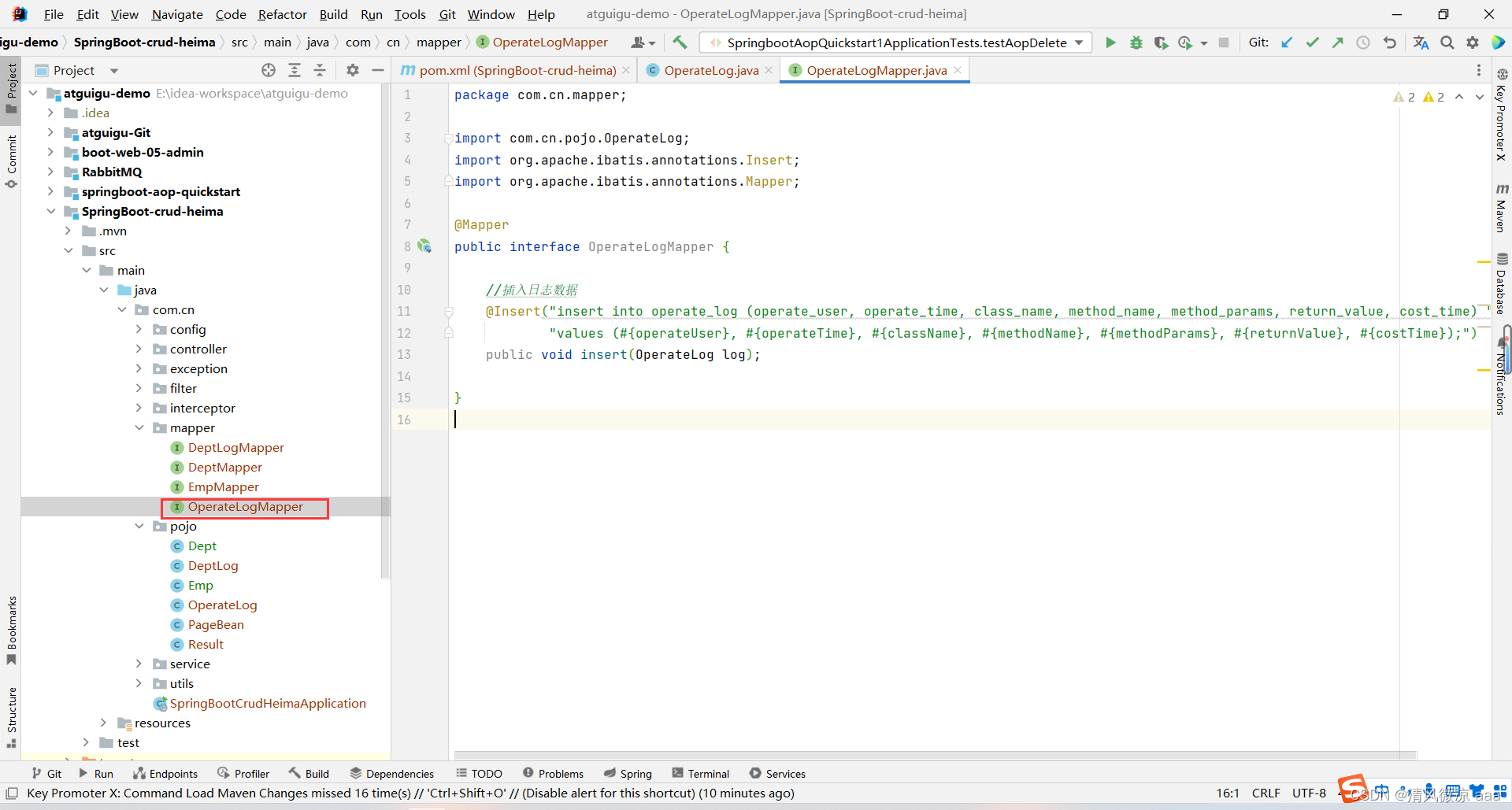Toggle the Services tool window
The image size is (1512, 810).
point(777,774)
